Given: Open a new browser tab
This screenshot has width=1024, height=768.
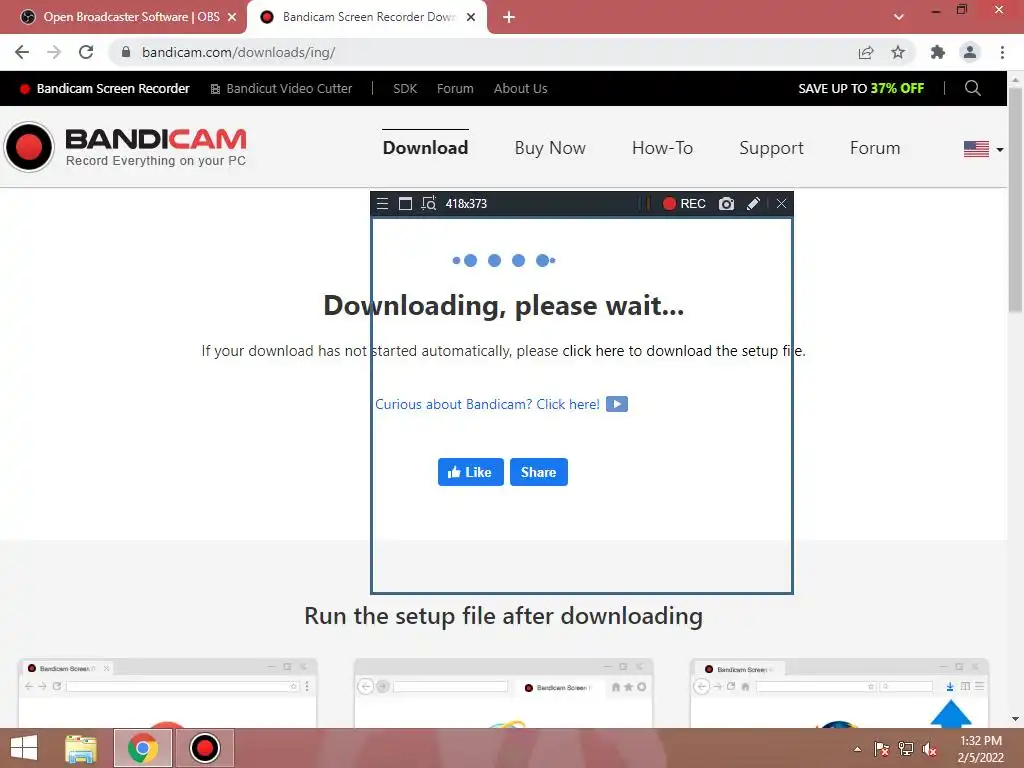Looking at the screenshot, I should [509, 17].
